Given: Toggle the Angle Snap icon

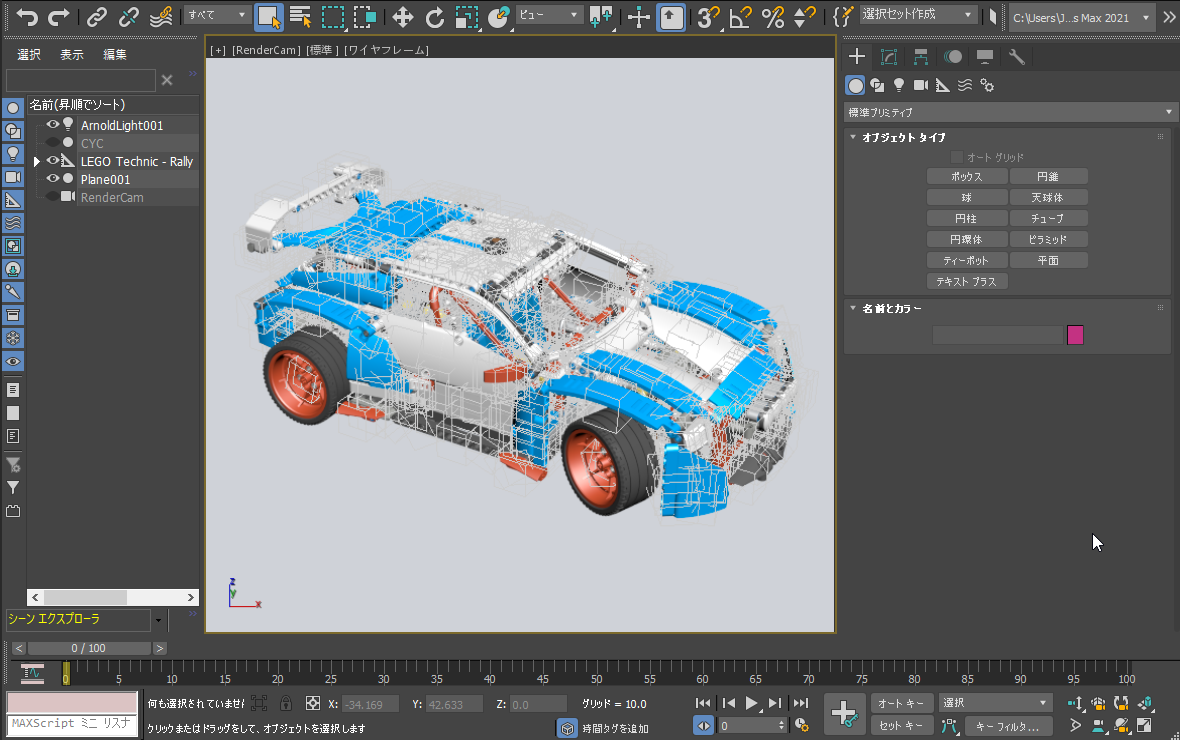Looking at the screenshot, I should 740,17.
